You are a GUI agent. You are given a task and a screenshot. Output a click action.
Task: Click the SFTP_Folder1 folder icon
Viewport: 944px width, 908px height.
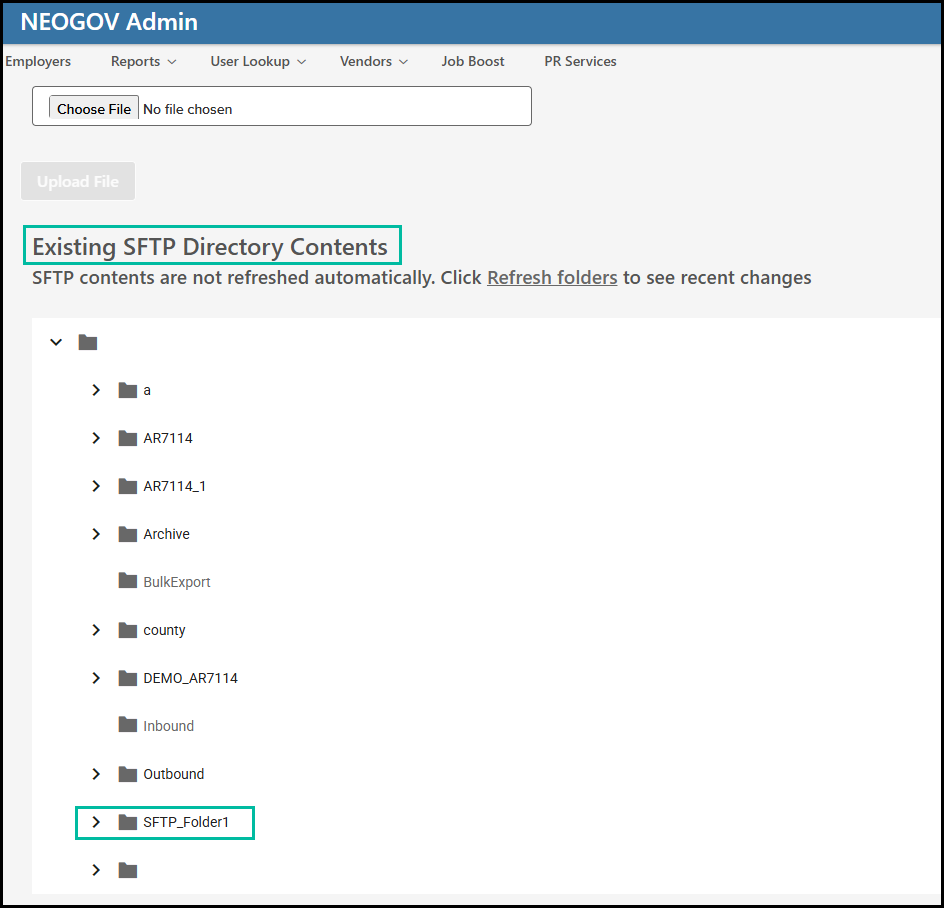click(x=128, y=822)
